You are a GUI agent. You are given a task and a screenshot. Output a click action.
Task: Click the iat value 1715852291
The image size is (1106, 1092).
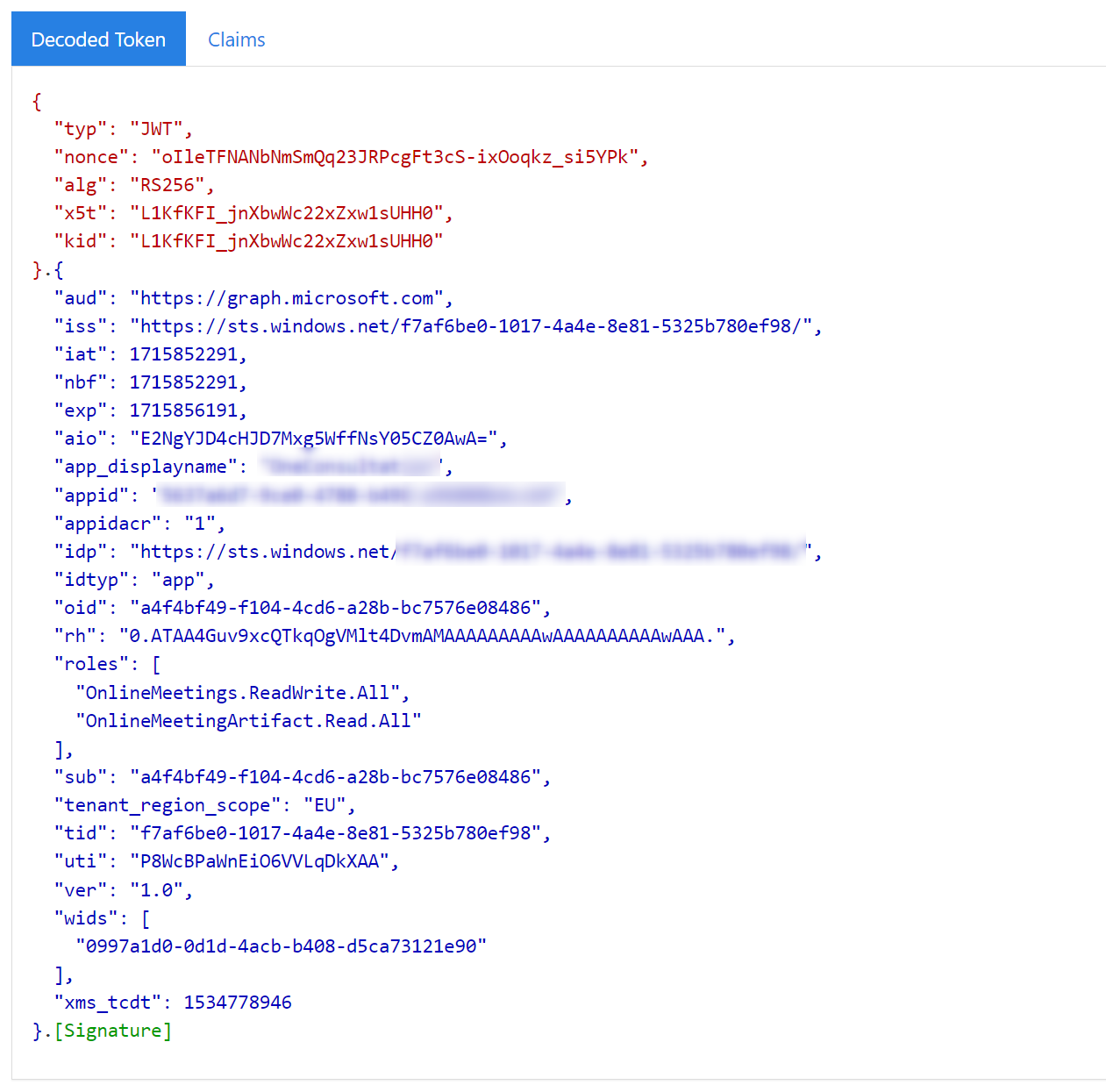(183, 354)
